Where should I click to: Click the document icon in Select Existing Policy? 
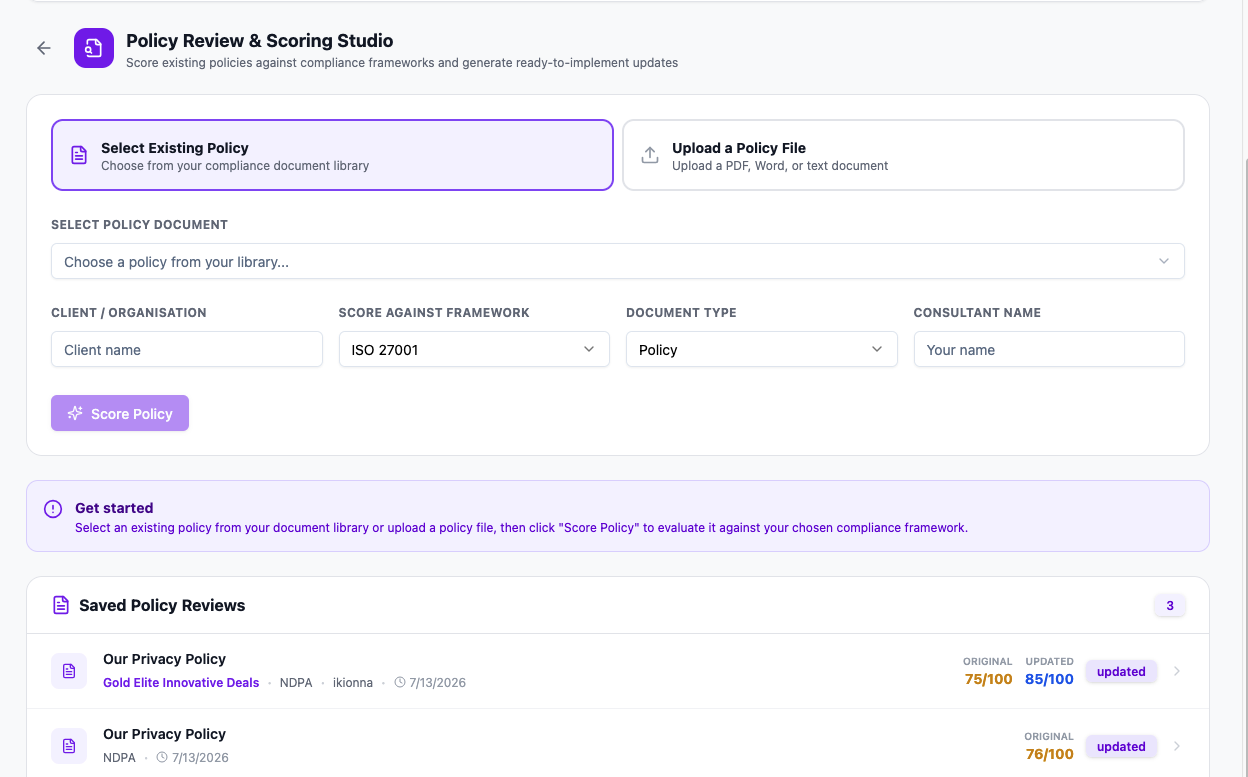coord(79,155)
